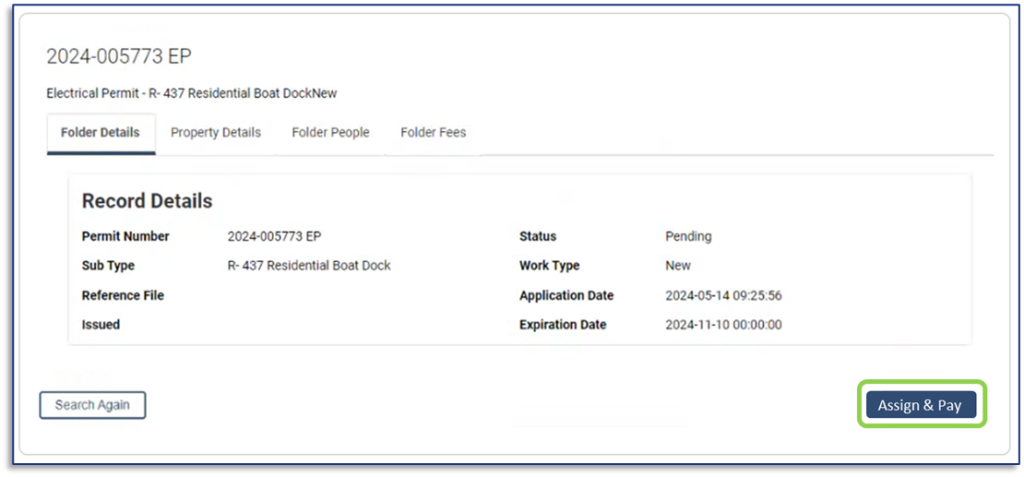
Task: Open the Folder Details tab
Action: (100, 133)
